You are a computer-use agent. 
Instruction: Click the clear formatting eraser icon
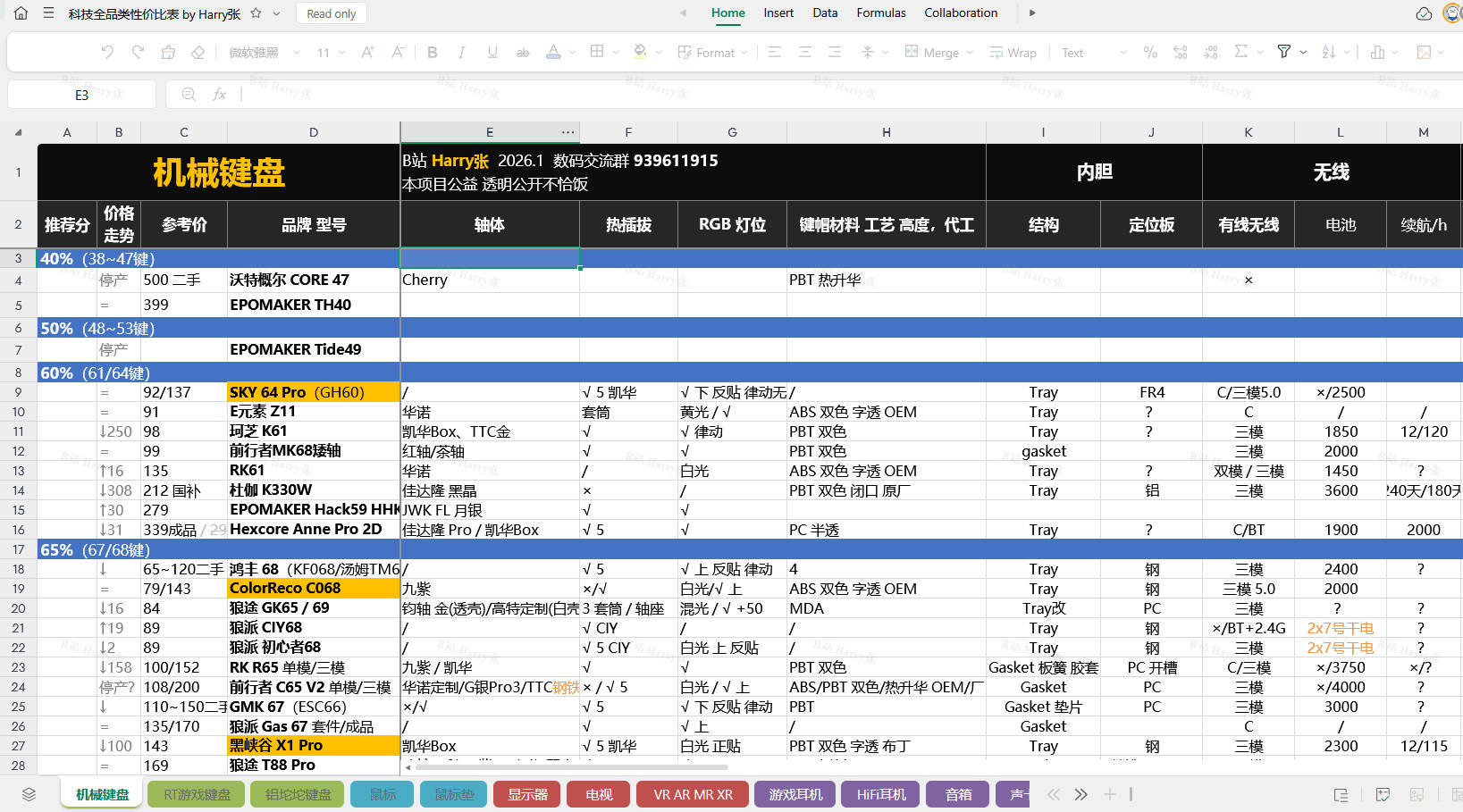[198, 53]
